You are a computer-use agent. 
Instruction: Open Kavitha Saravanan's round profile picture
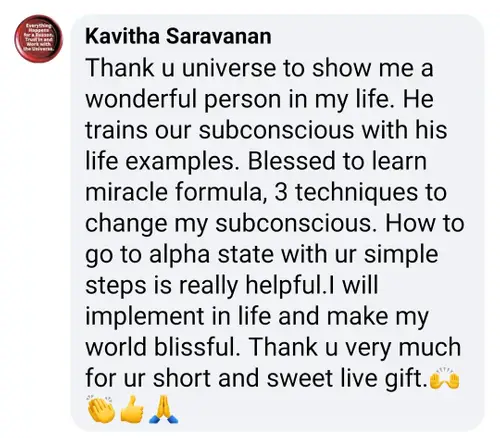39,39
